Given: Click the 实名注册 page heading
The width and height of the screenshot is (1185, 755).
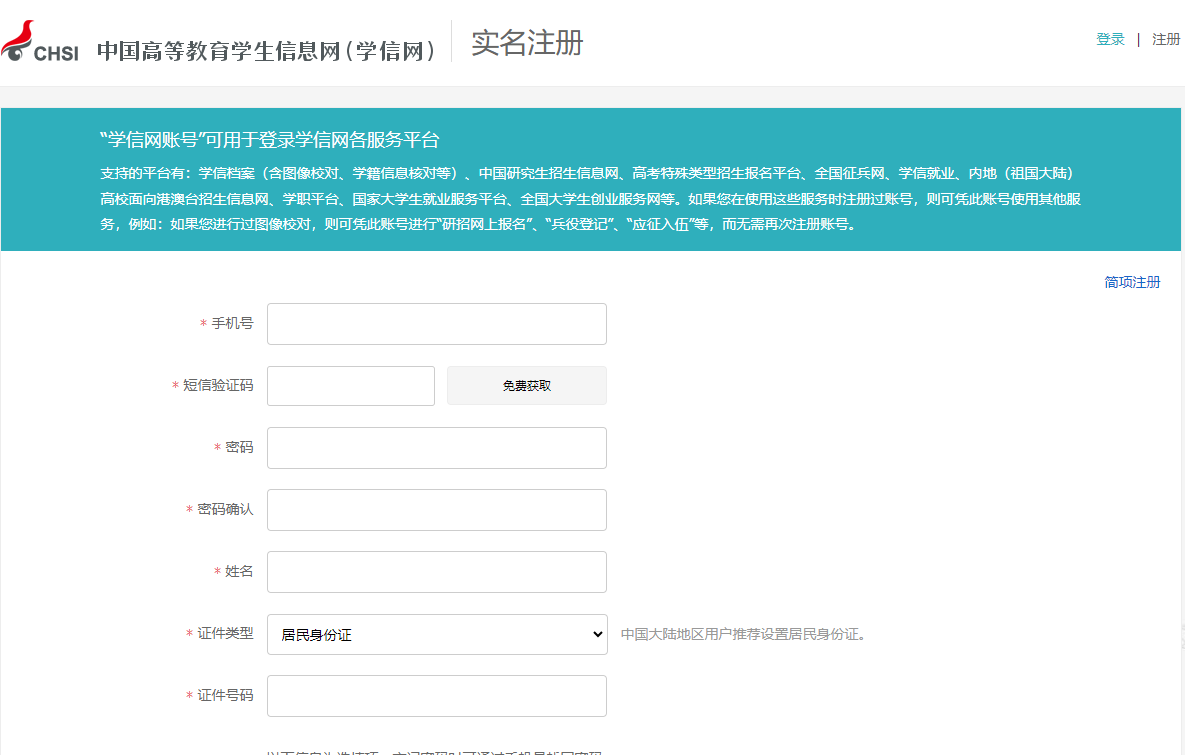Looking at the screenshot, I should pos(527,43).
